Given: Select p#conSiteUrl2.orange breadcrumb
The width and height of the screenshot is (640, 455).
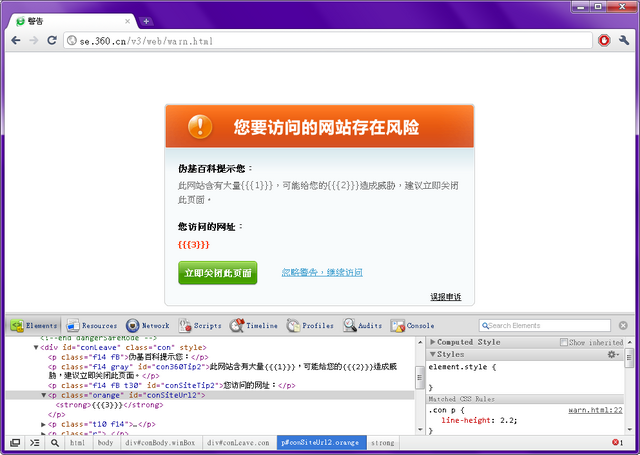Looking at the screenshot, I should pyautogui.click(x=320, y=442).
